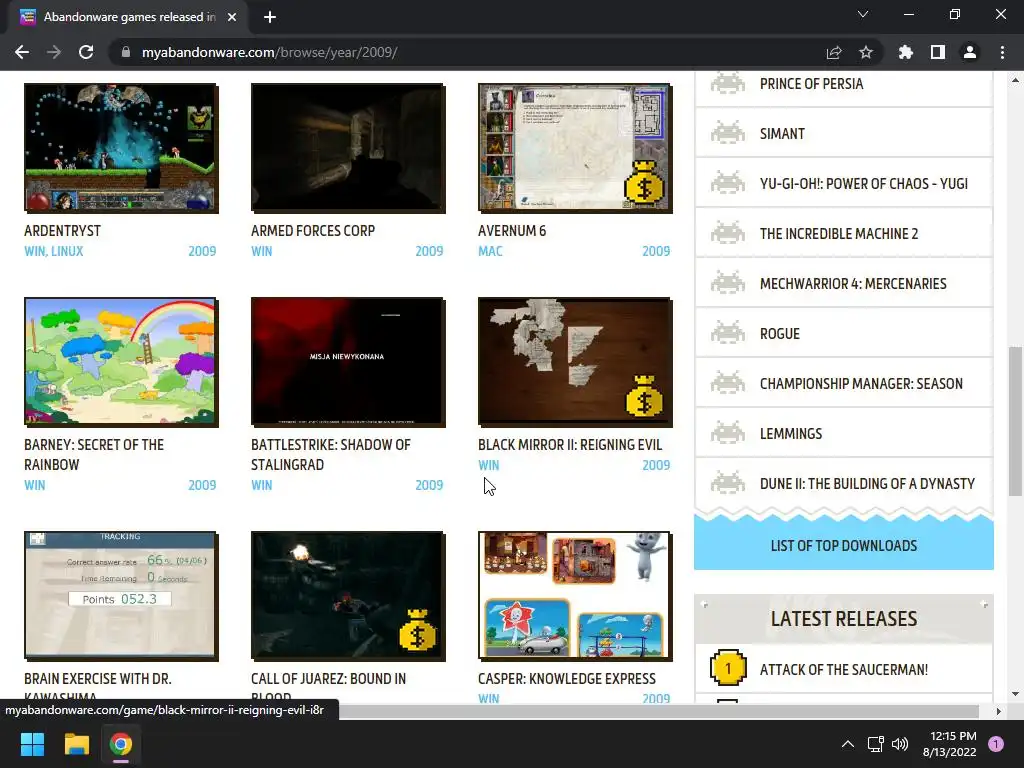This screenshot has height=768, width=1024.
Task: Click Armed Forces Corp title link
Action: tap(313, 231)
